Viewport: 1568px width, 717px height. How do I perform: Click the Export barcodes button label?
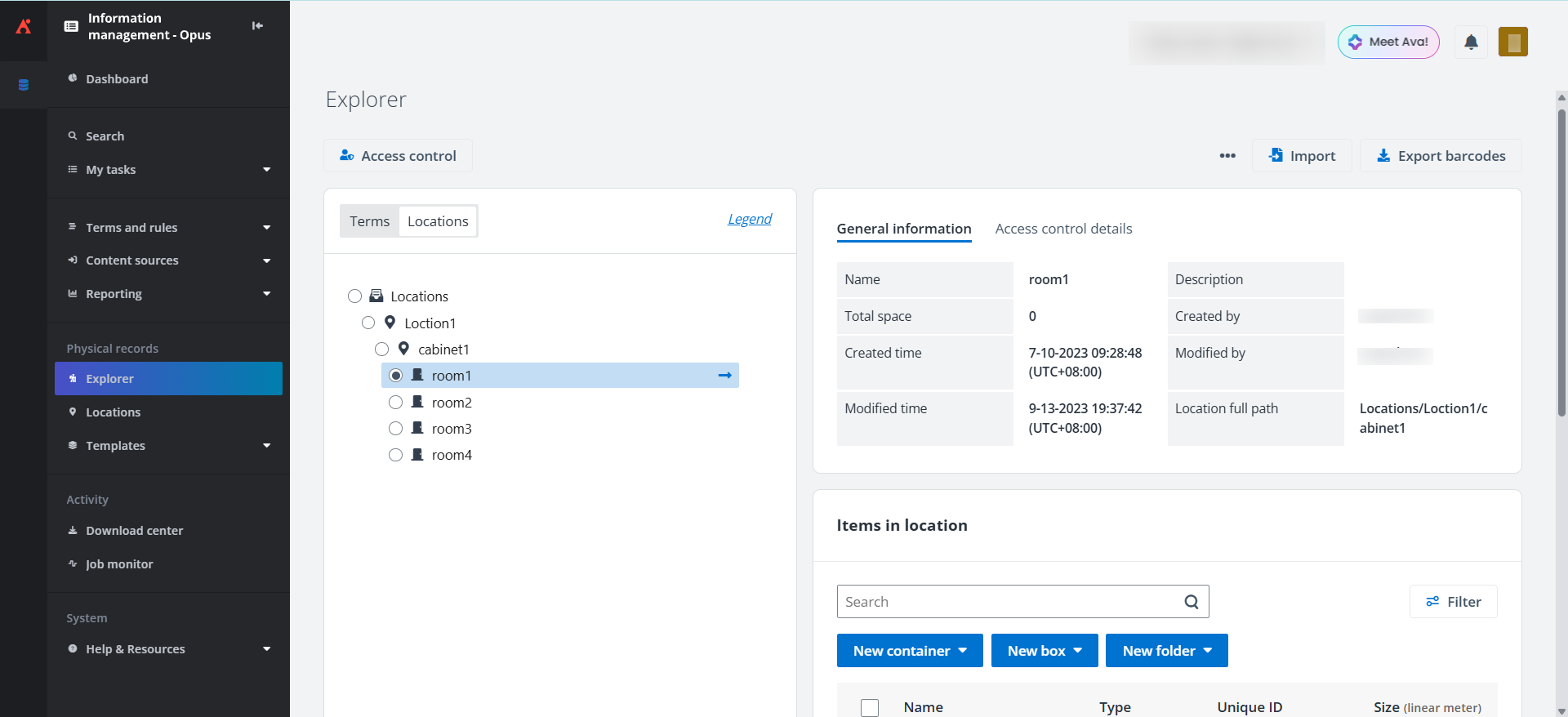1451,156
